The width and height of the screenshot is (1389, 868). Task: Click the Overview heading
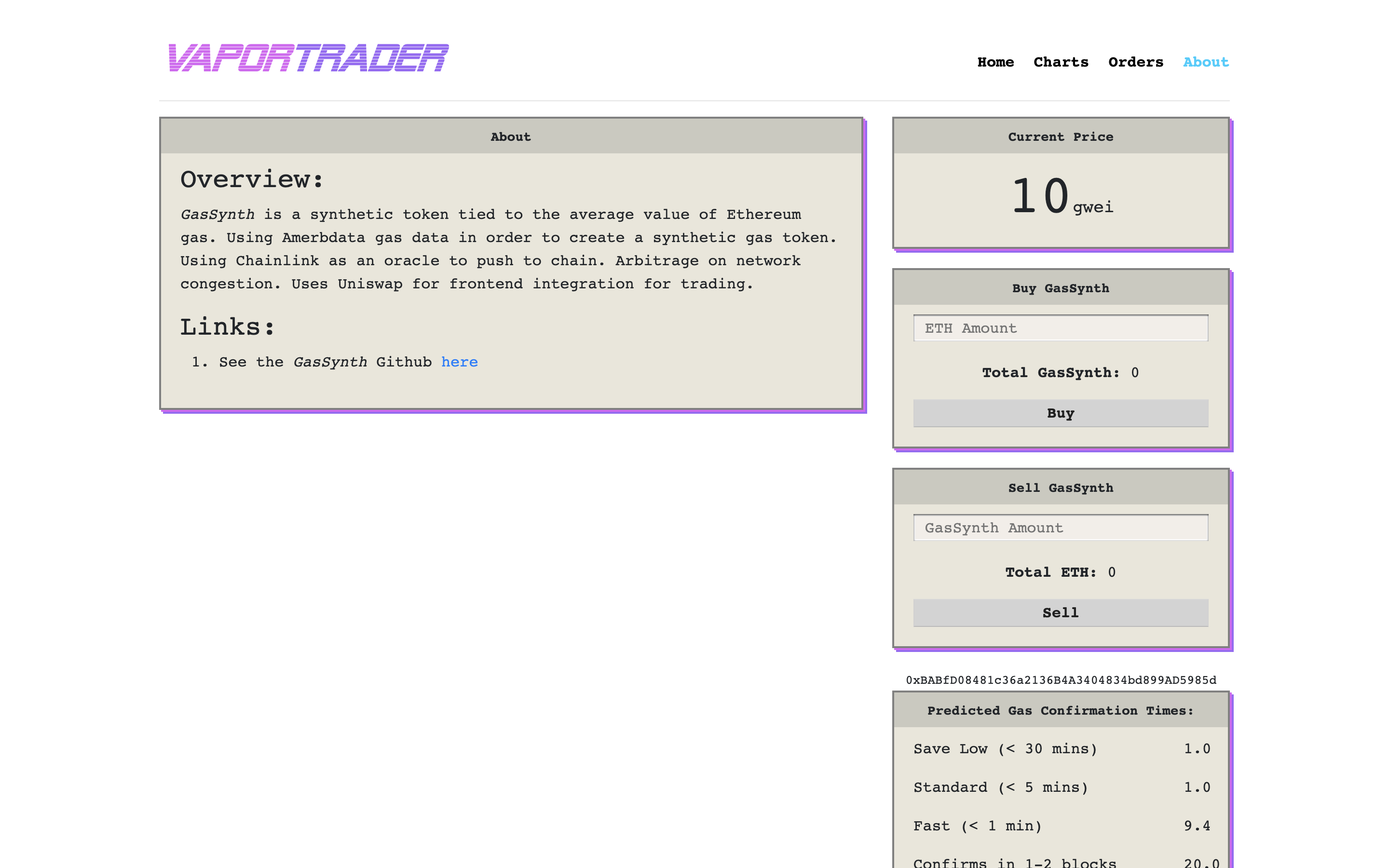(x=251, y=180)
